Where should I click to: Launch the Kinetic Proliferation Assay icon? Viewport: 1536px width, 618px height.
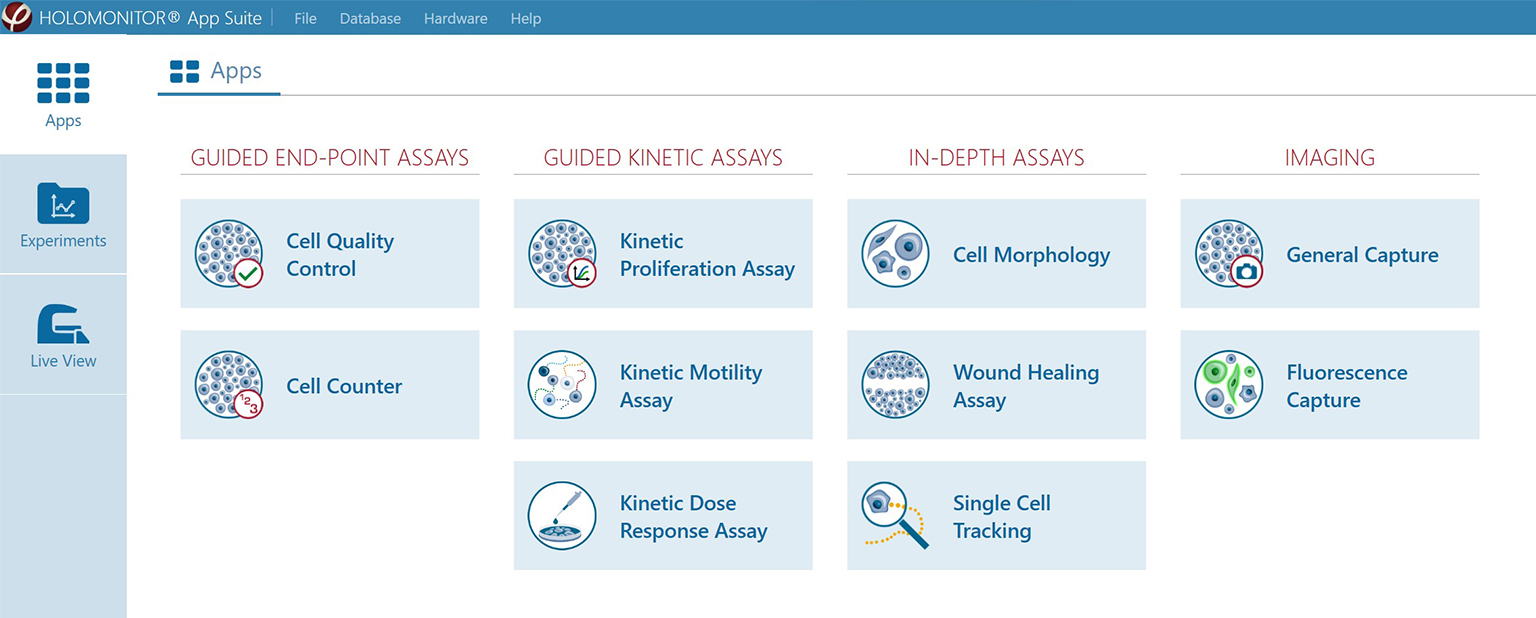coord(562,253)
